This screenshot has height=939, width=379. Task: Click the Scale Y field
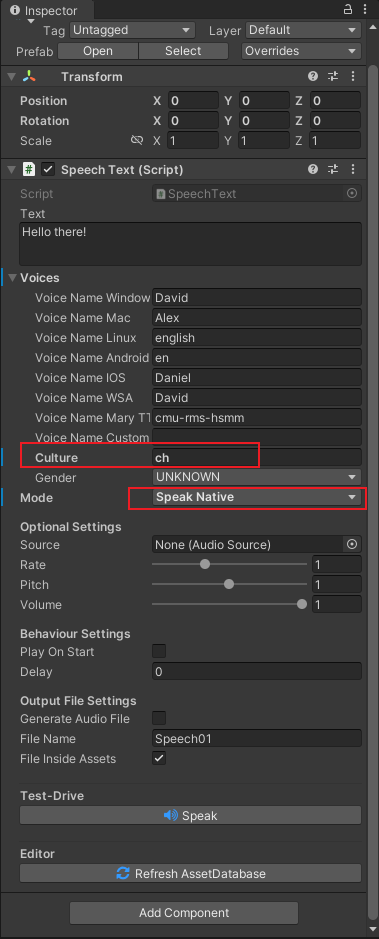pyautogui.click(x=264, y=141)
